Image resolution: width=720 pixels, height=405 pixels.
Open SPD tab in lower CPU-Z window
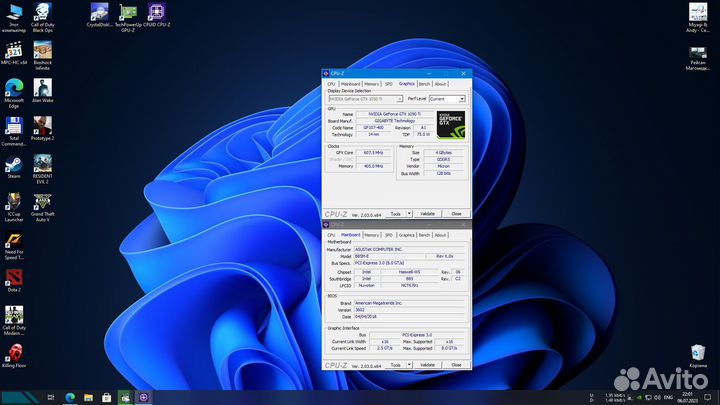(x=389, y=235)
